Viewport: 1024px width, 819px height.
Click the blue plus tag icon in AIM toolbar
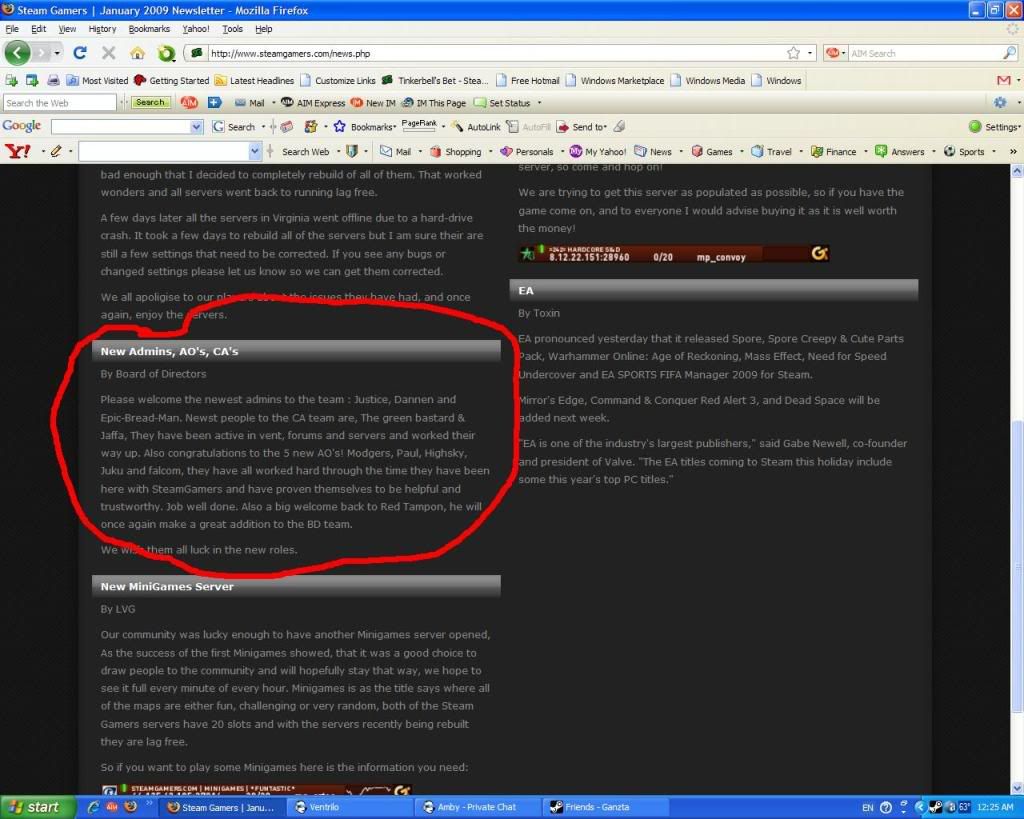coord(215,103)
